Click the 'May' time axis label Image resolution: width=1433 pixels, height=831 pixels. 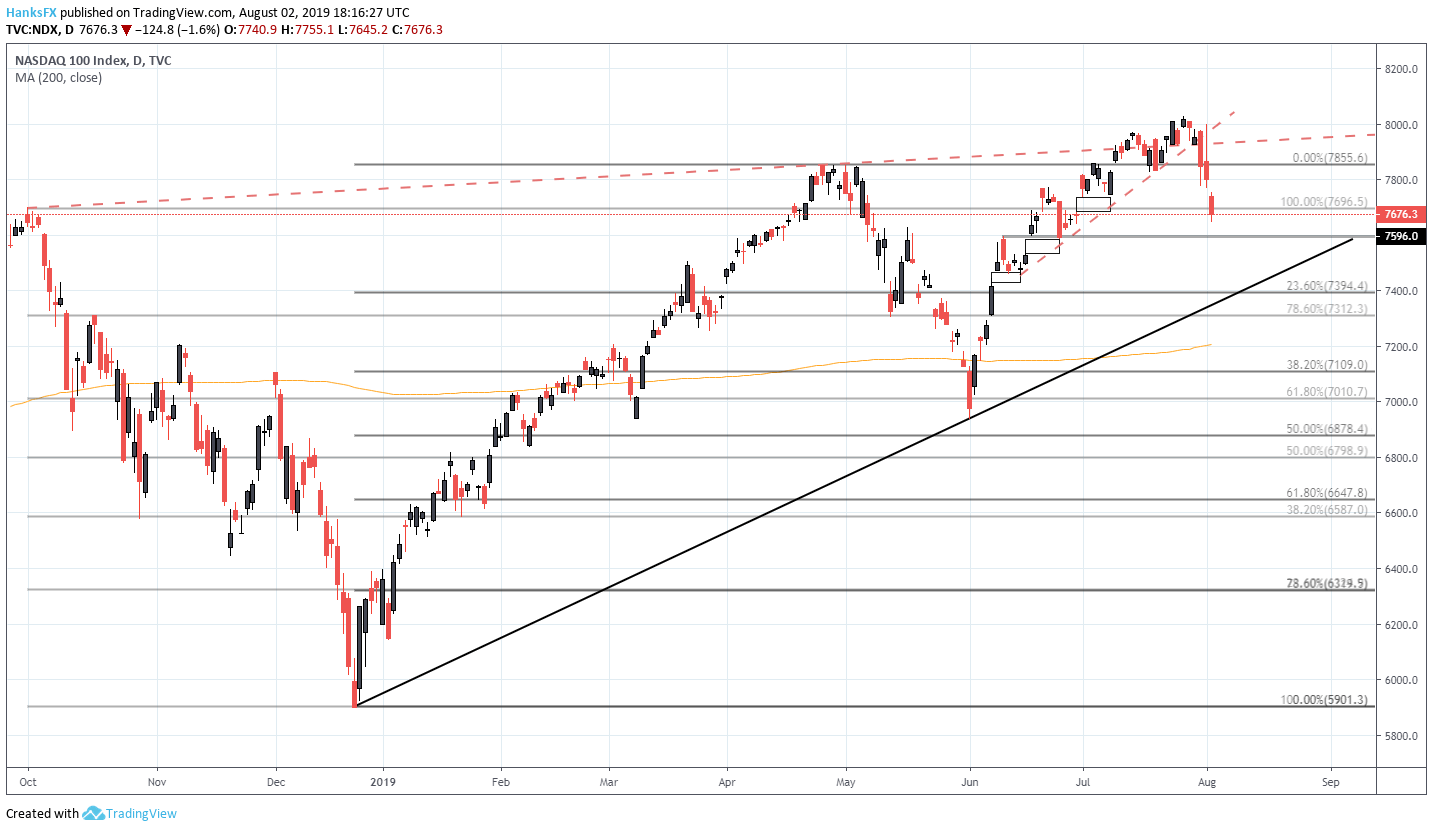coord(847,782)
